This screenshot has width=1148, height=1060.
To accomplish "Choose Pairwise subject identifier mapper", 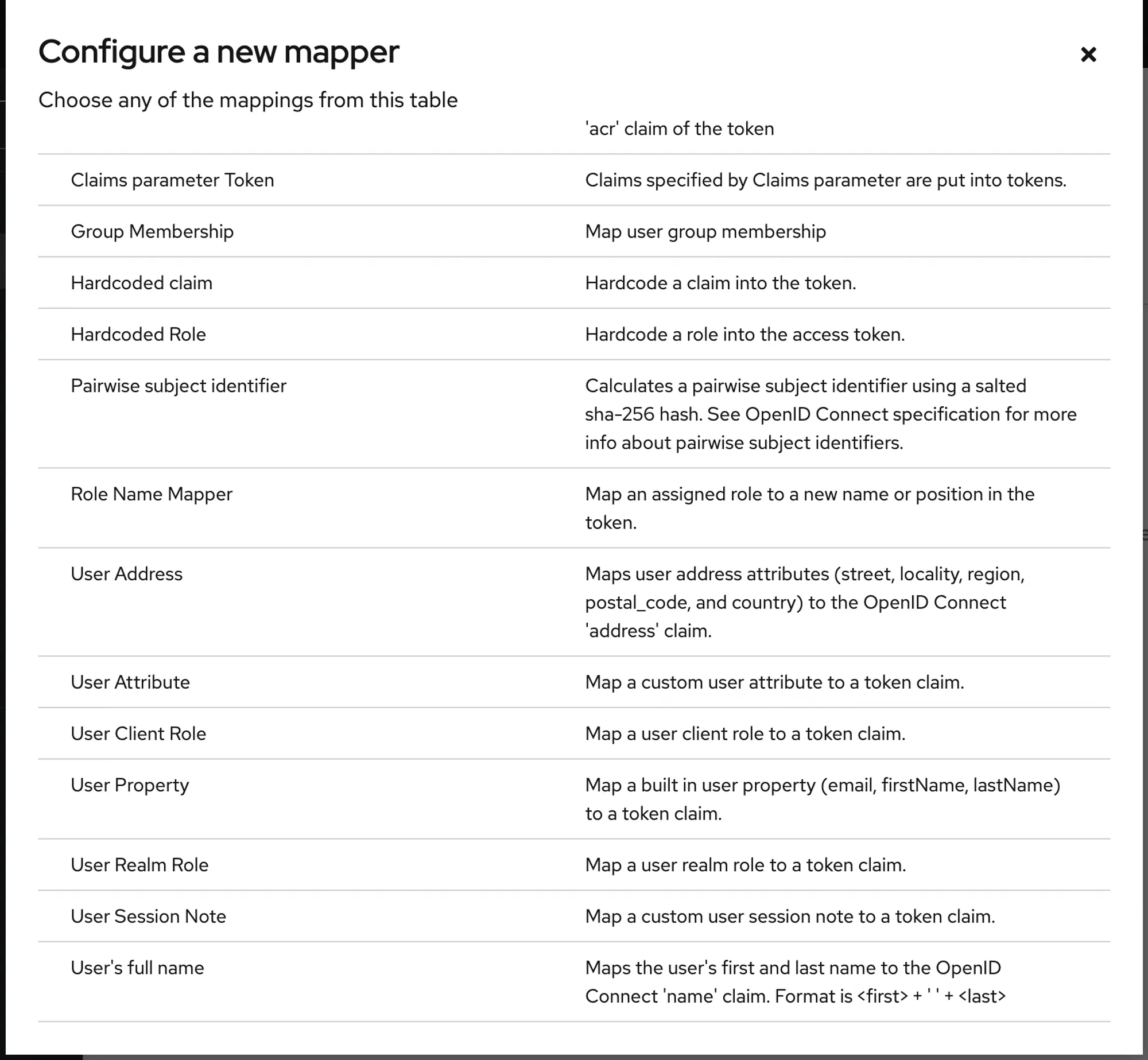I will pyautogui.click(x=178, y=386).
